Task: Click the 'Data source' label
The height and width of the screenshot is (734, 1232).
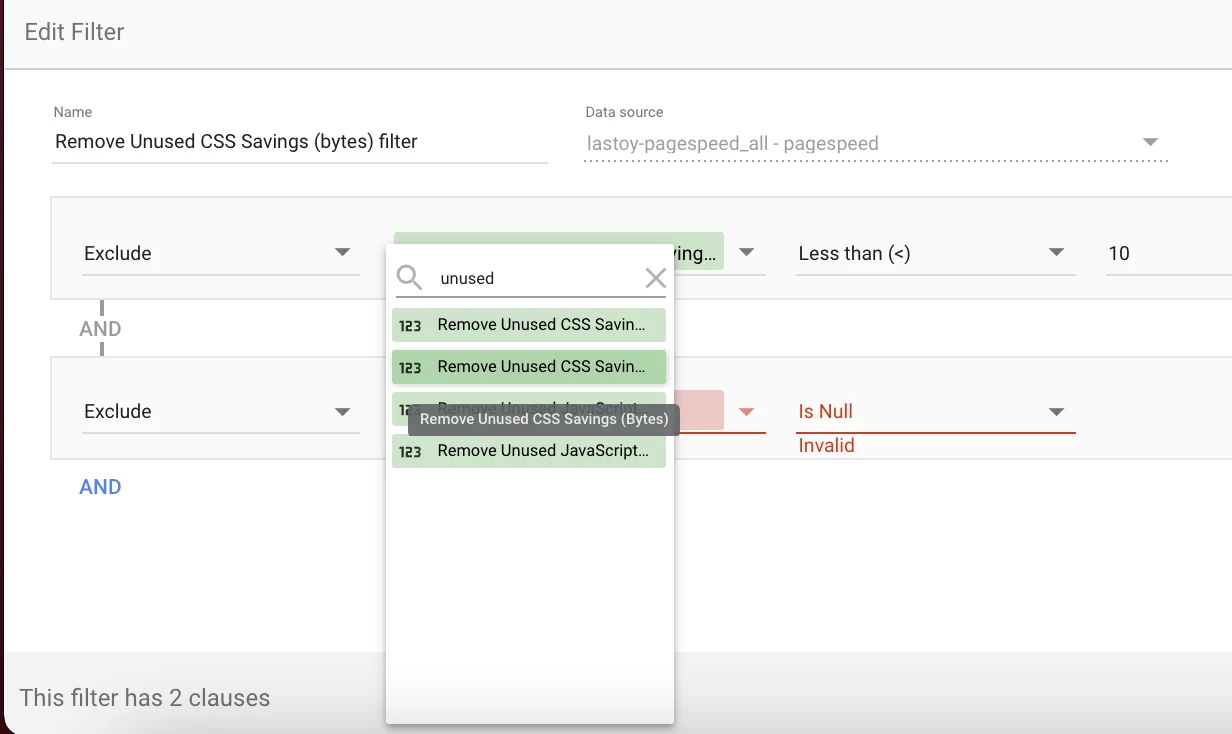Action: (624, 112)
